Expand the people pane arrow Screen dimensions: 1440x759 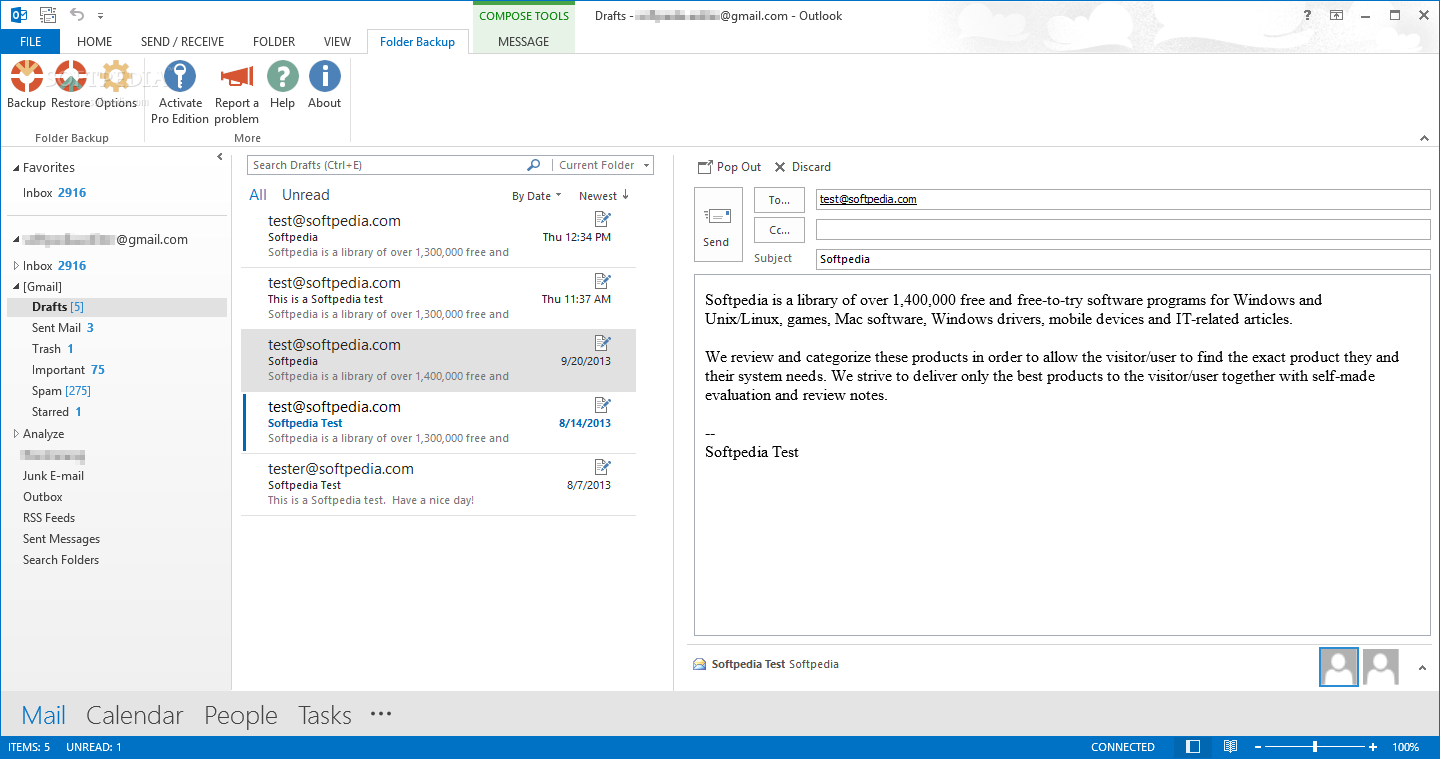(x=1423, y=667)
